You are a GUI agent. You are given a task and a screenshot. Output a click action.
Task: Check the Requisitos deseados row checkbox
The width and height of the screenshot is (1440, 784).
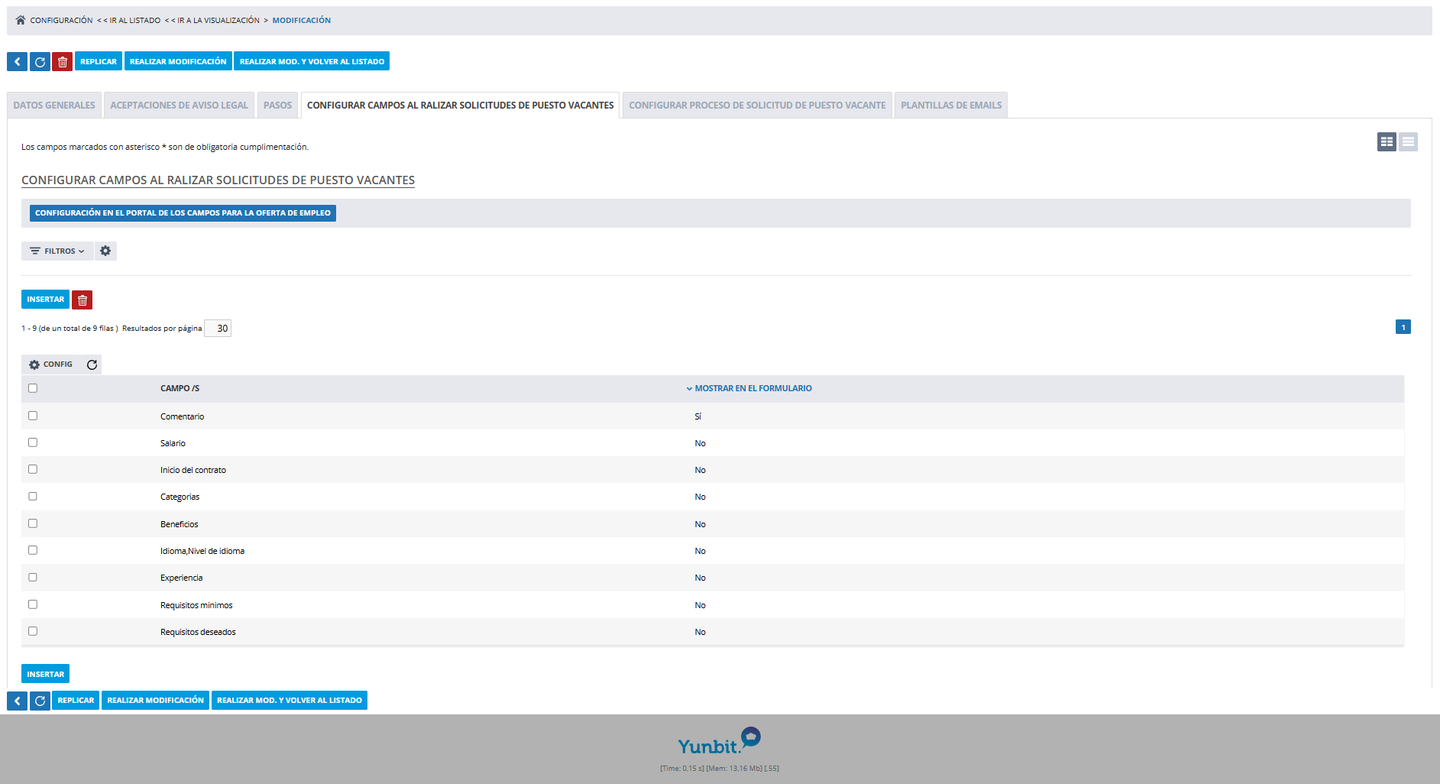(x=33, y=631)
